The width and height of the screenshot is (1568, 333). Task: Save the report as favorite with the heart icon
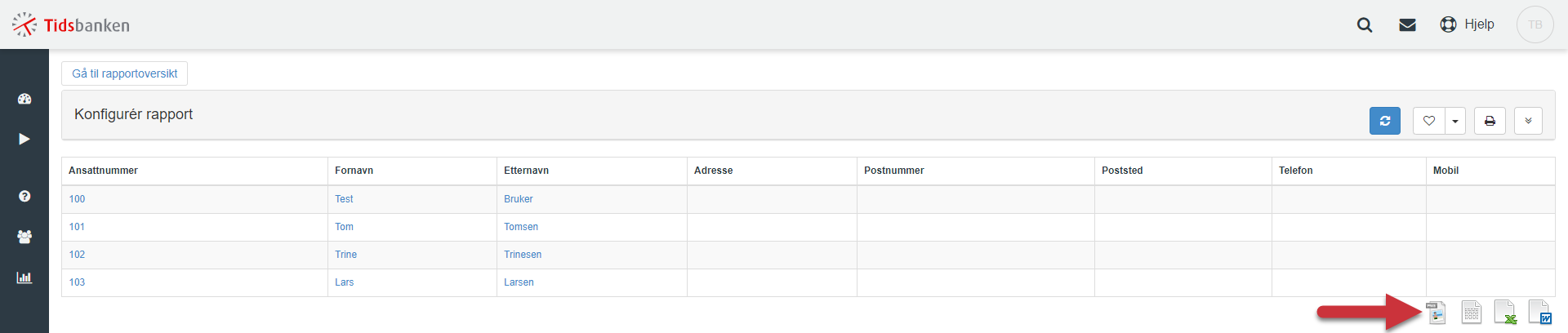(x=1428, y=121)
